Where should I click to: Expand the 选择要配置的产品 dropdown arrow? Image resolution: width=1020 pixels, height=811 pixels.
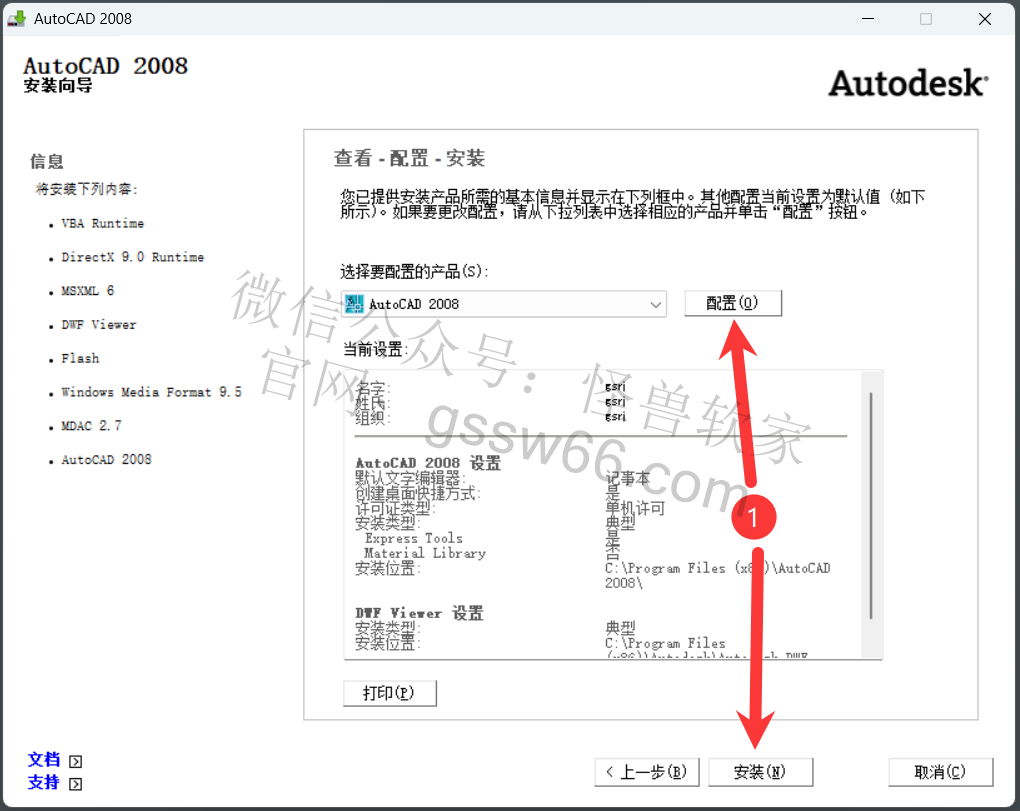pos(655,304)
